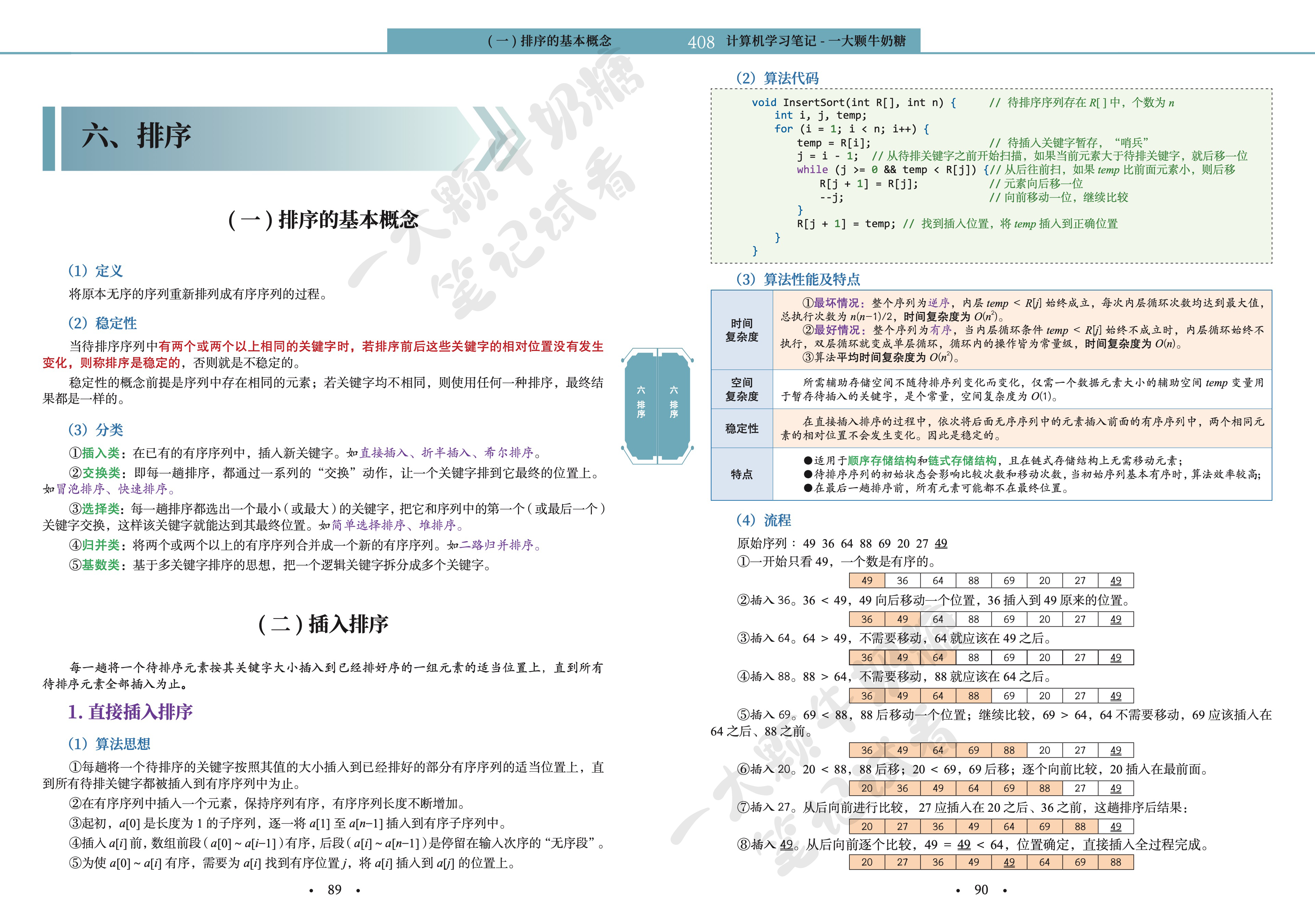The height and width of the screenshot is (924, 1315).
Task: Click the code "while (j >= 0 && temp < R[j])"
Action: click(x=887, y=170)
